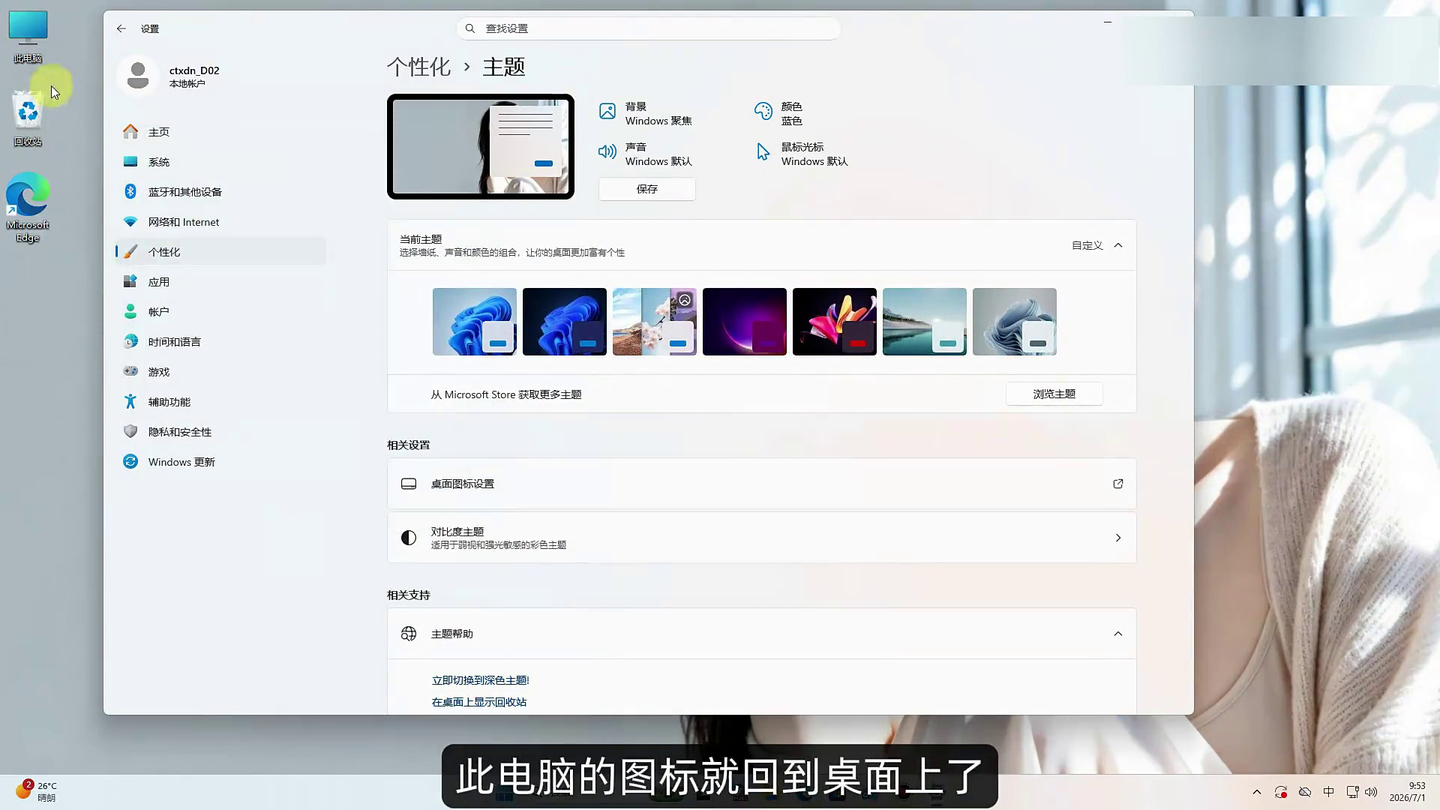The image size is (1440, 810).
Task: Select 个性化 in the sidebar
Action: pos(221,252)
